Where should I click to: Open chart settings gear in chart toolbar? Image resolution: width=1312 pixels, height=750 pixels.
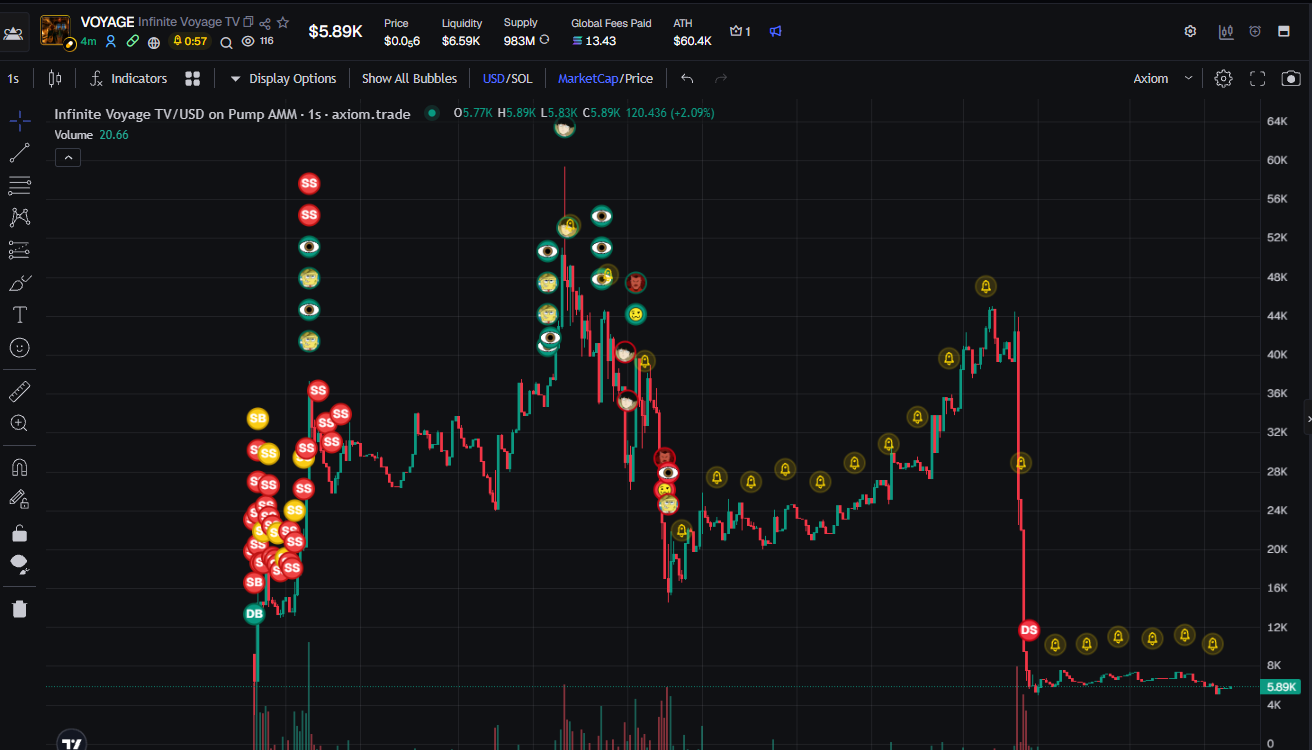click(1223, 78)
